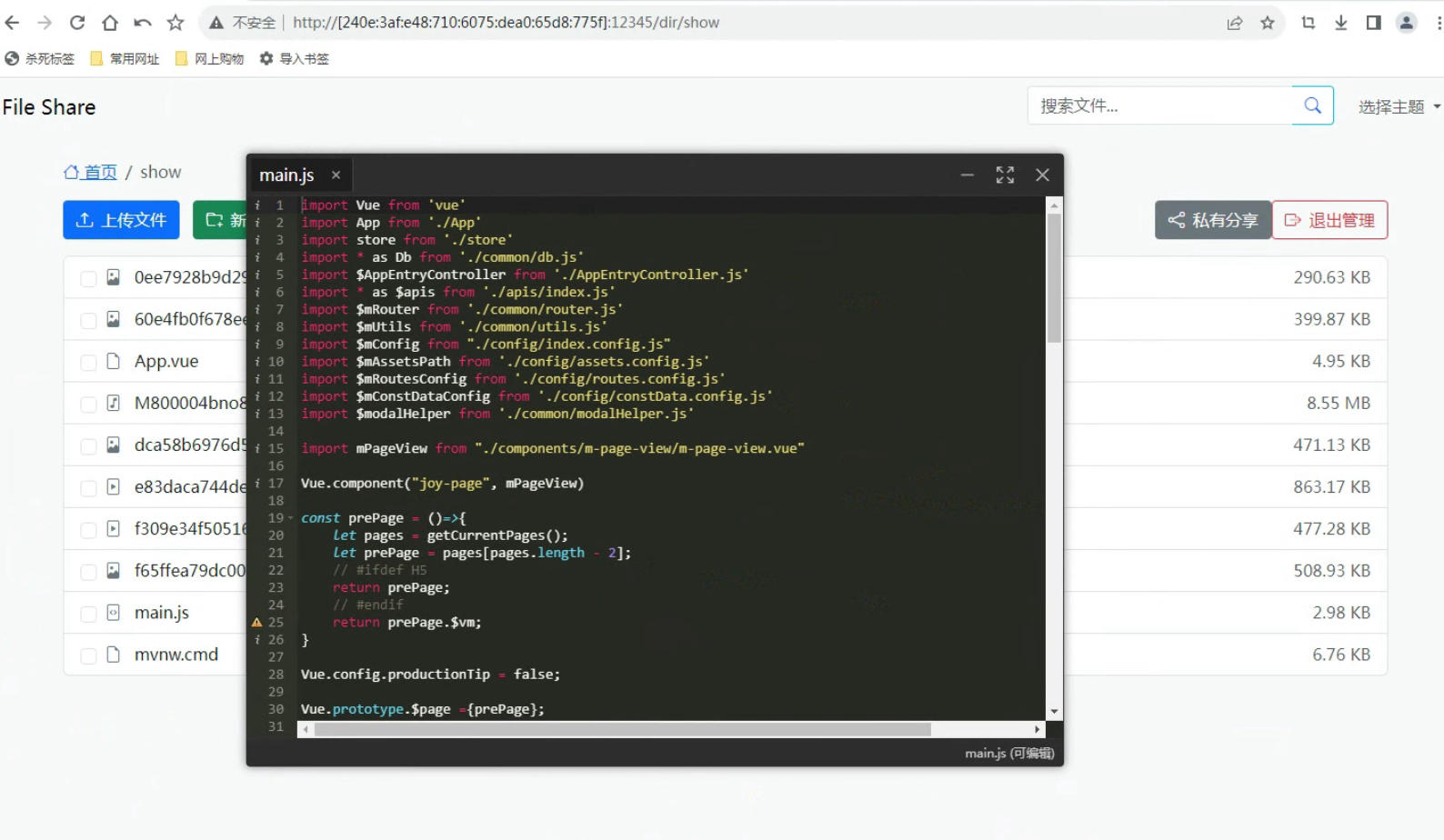
Task: Click the File Share site title
Action: click(x=49, y=107)
